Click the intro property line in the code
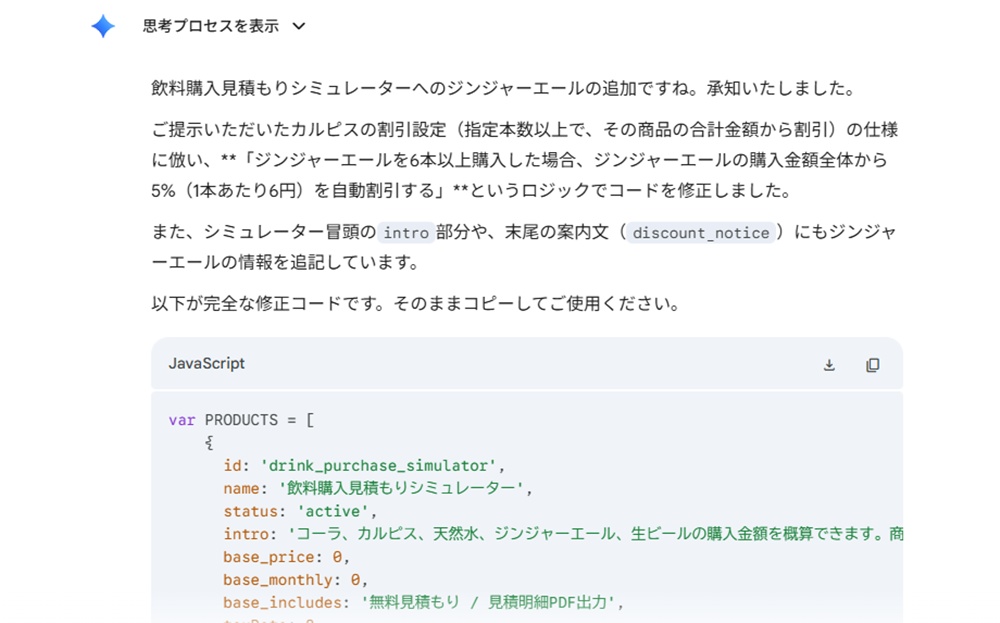The height and width of the screenshot is (623, 1000). [x=500, y=534]
